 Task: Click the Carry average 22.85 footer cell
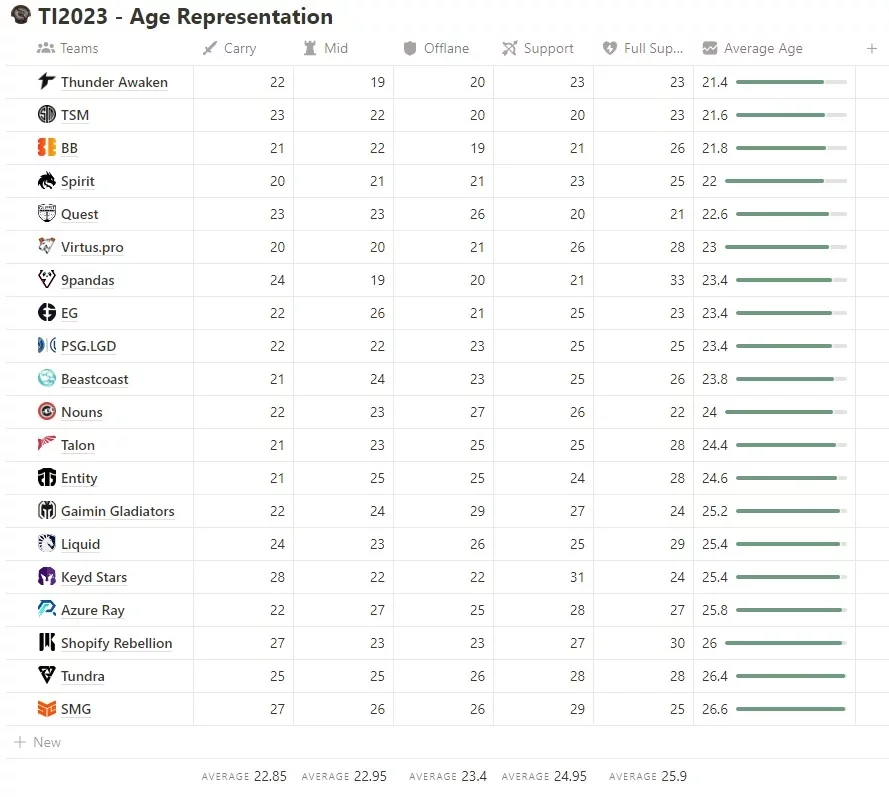[244, 776]
